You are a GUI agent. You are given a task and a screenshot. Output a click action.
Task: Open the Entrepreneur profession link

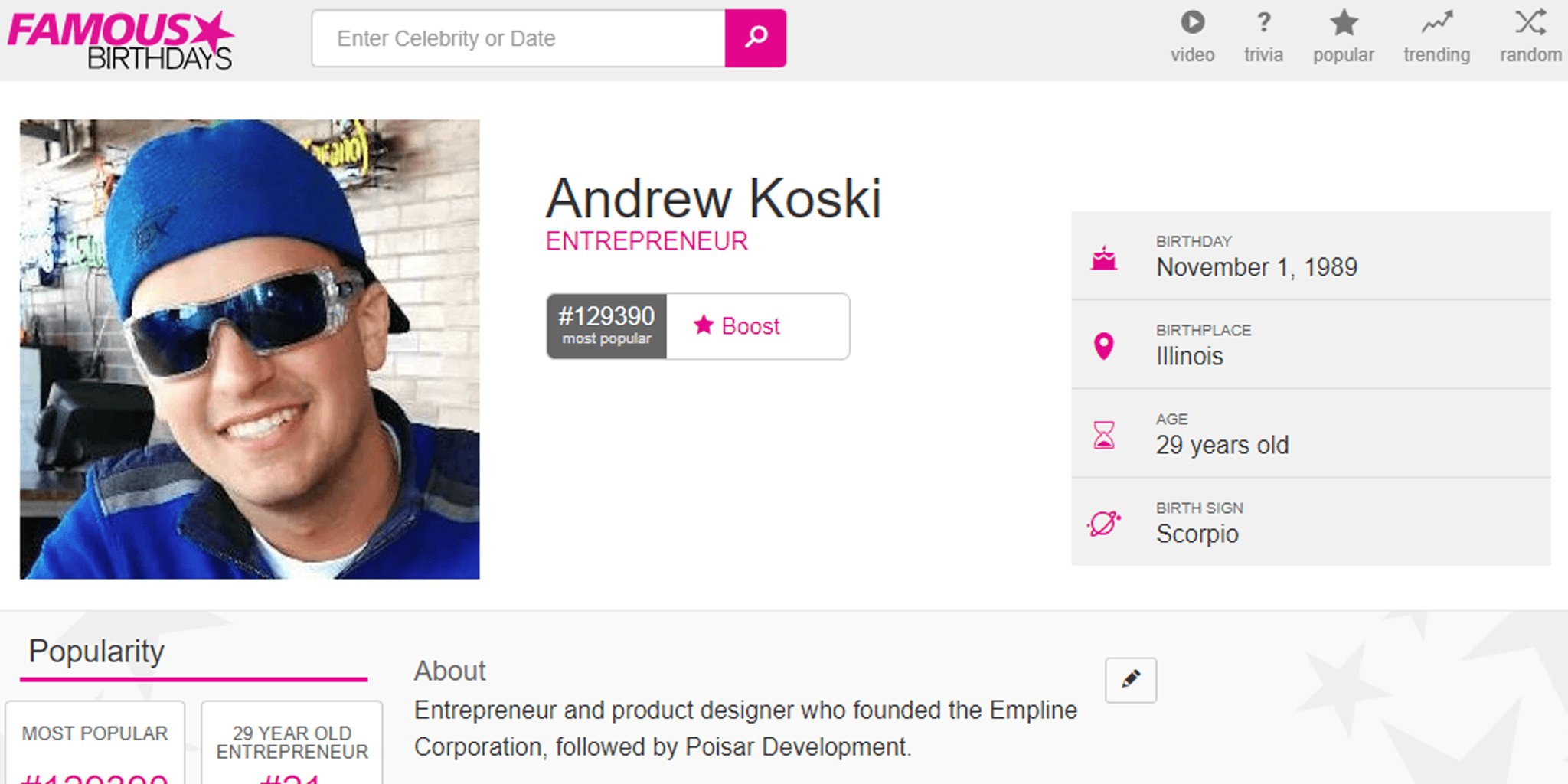pyautogui.click(x=646, y=241)
